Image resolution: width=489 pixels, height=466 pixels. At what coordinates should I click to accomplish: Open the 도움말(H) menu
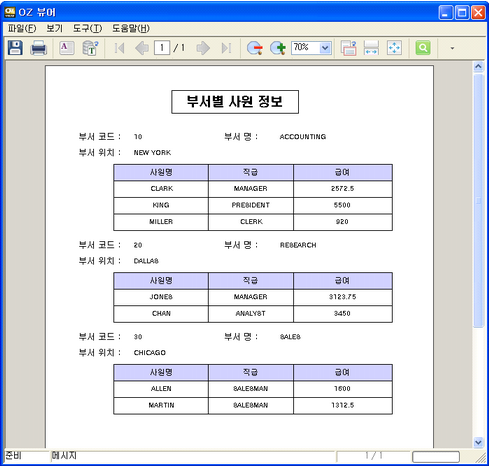point(131,29)
